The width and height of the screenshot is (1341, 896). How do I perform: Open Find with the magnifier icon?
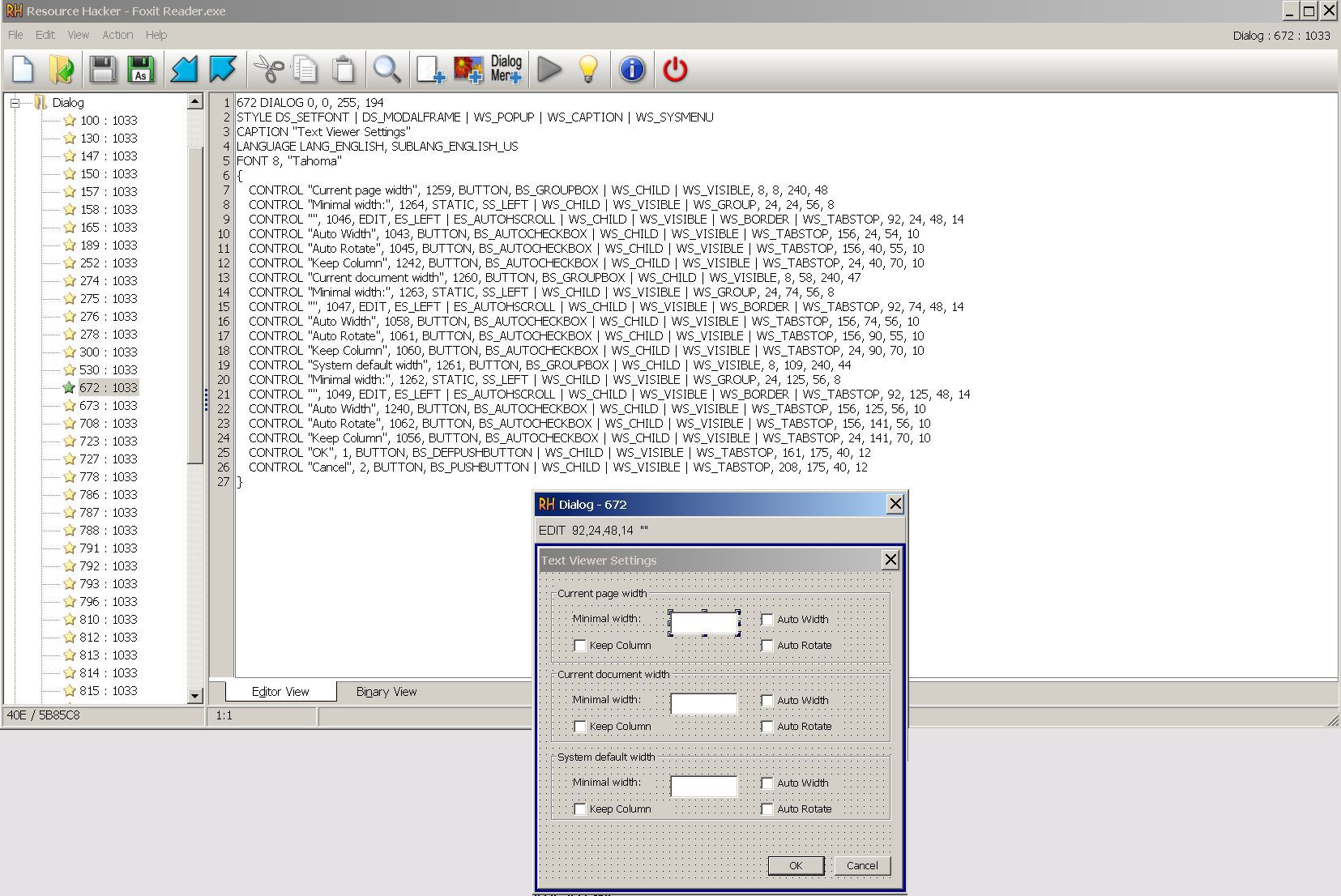point(386,70)
